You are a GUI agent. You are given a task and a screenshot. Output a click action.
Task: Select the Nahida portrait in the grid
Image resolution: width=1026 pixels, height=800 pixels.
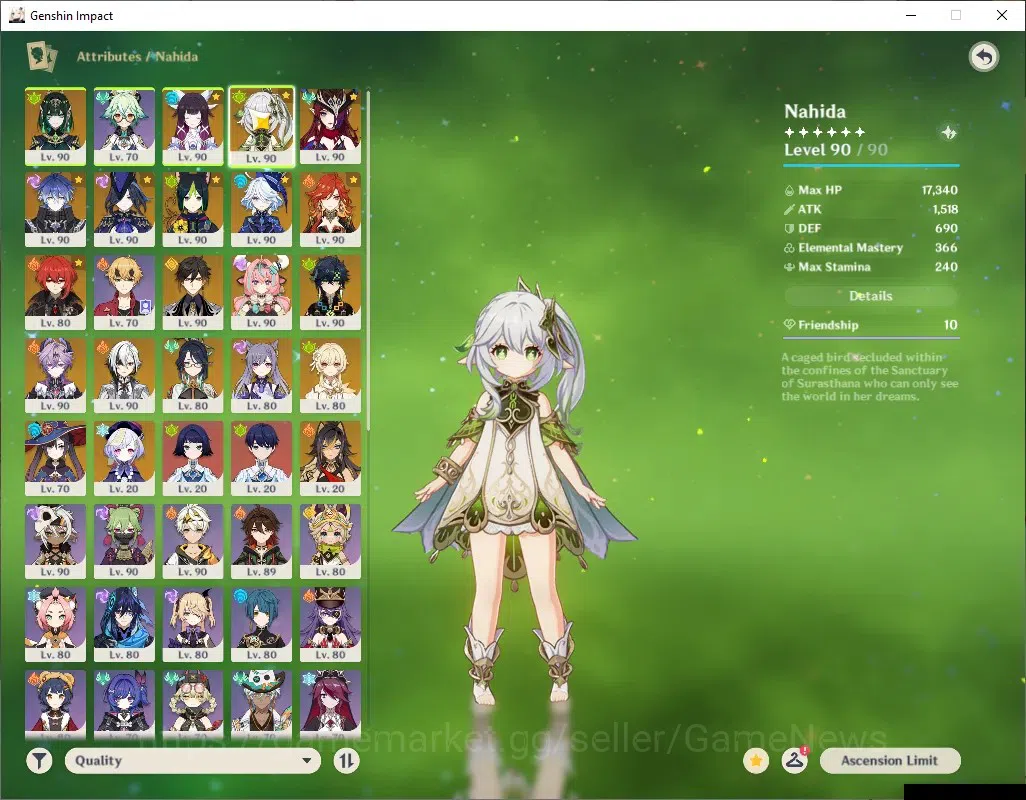click(x=262, y=126)
